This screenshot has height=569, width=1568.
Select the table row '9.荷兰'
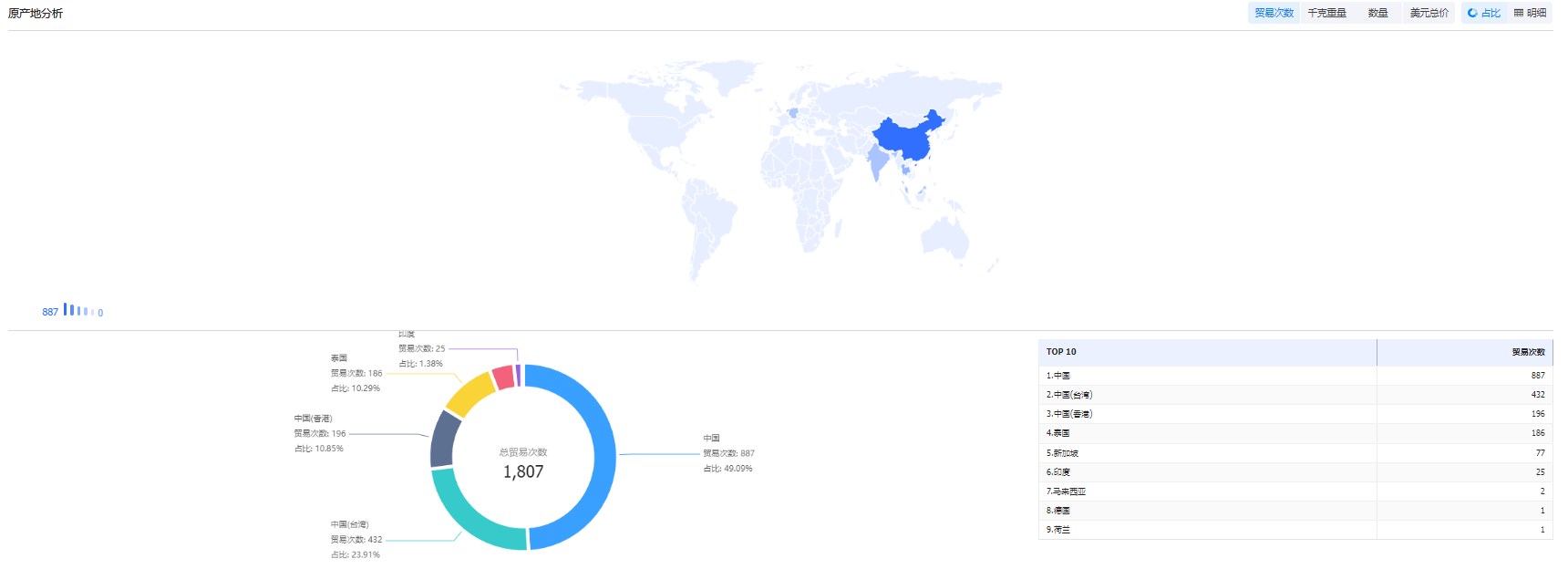point(1295,530)
